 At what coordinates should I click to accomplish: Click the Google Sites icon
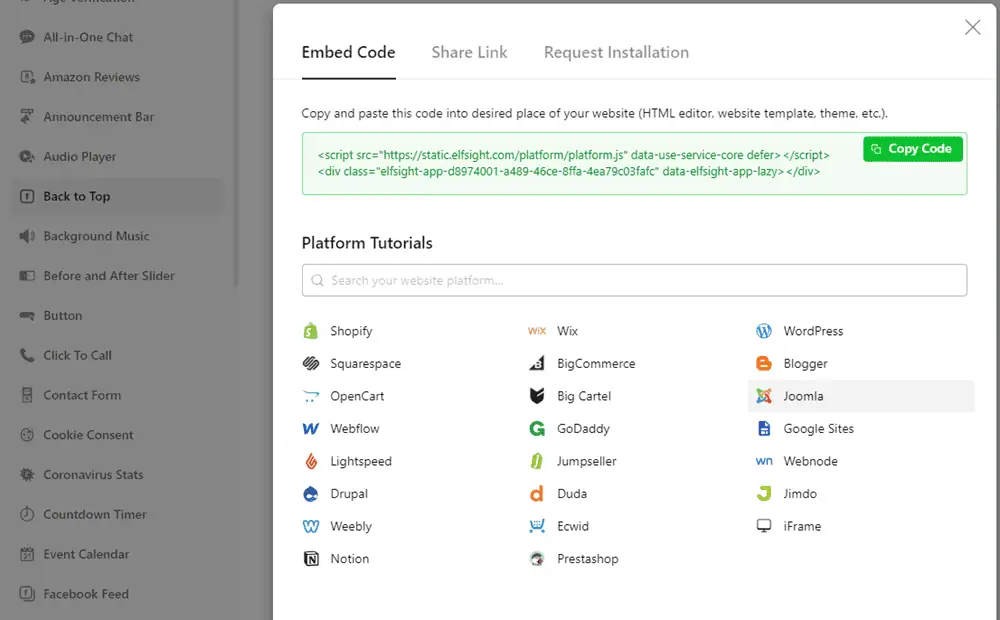point(764,429)
